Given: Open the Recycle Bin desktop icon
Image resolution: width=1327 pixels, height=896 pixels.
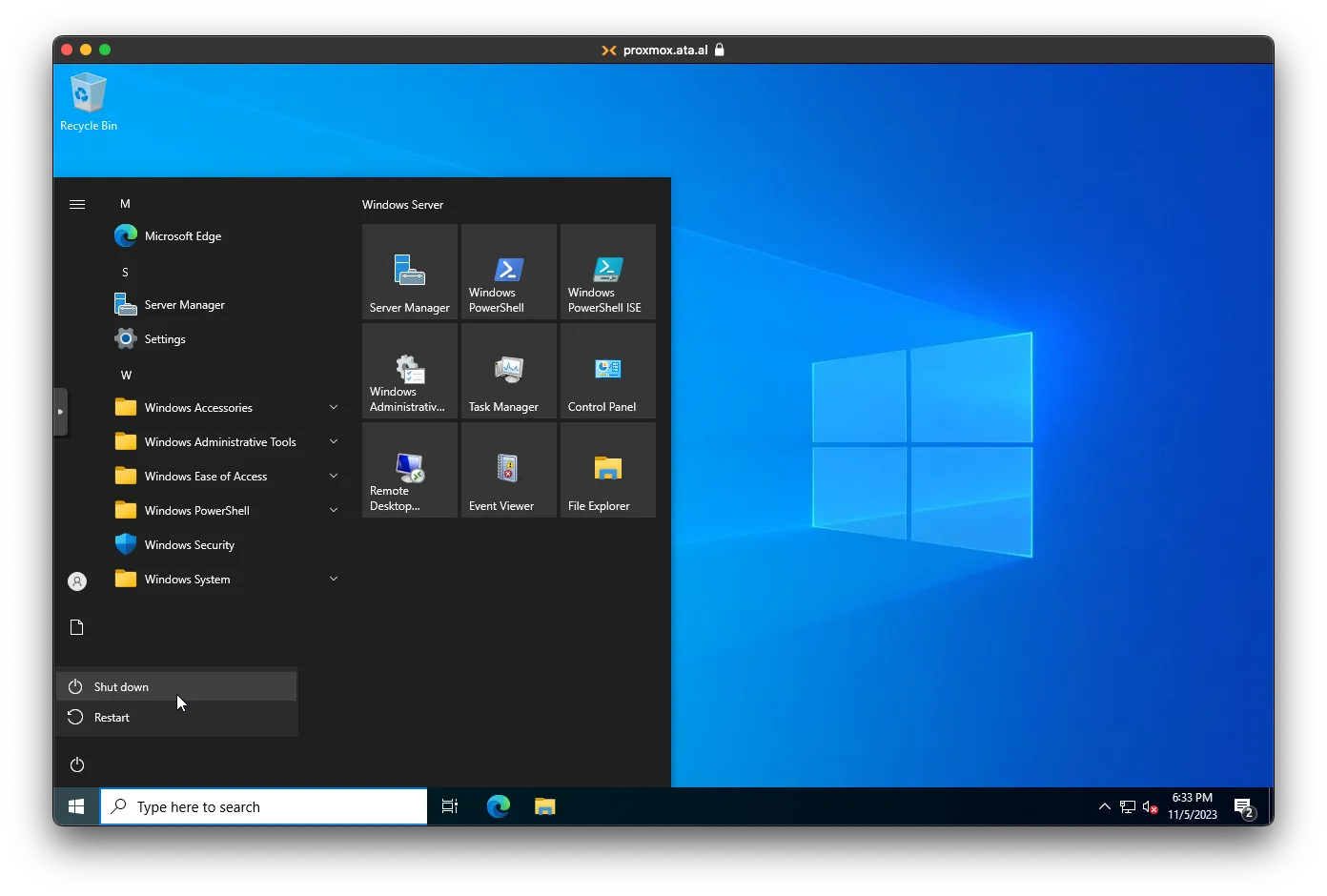Looking at the screenshot, I should [88, 103].
